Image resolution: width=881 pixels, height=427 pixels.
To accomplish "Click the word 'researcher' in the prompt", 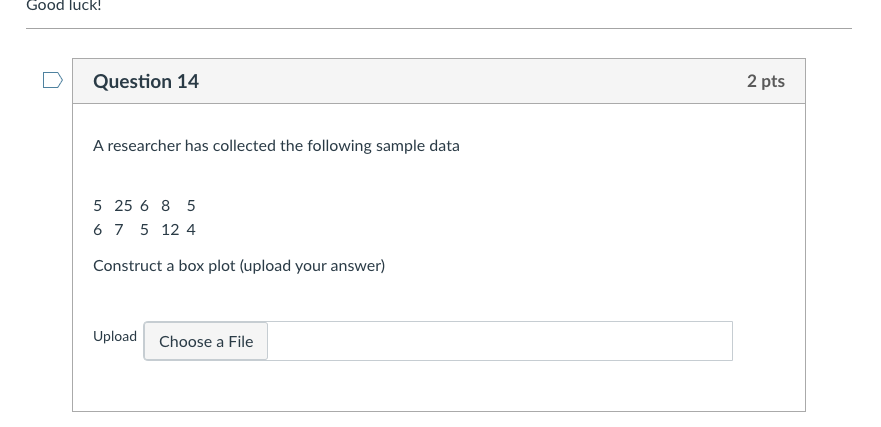I will (143, 146).
